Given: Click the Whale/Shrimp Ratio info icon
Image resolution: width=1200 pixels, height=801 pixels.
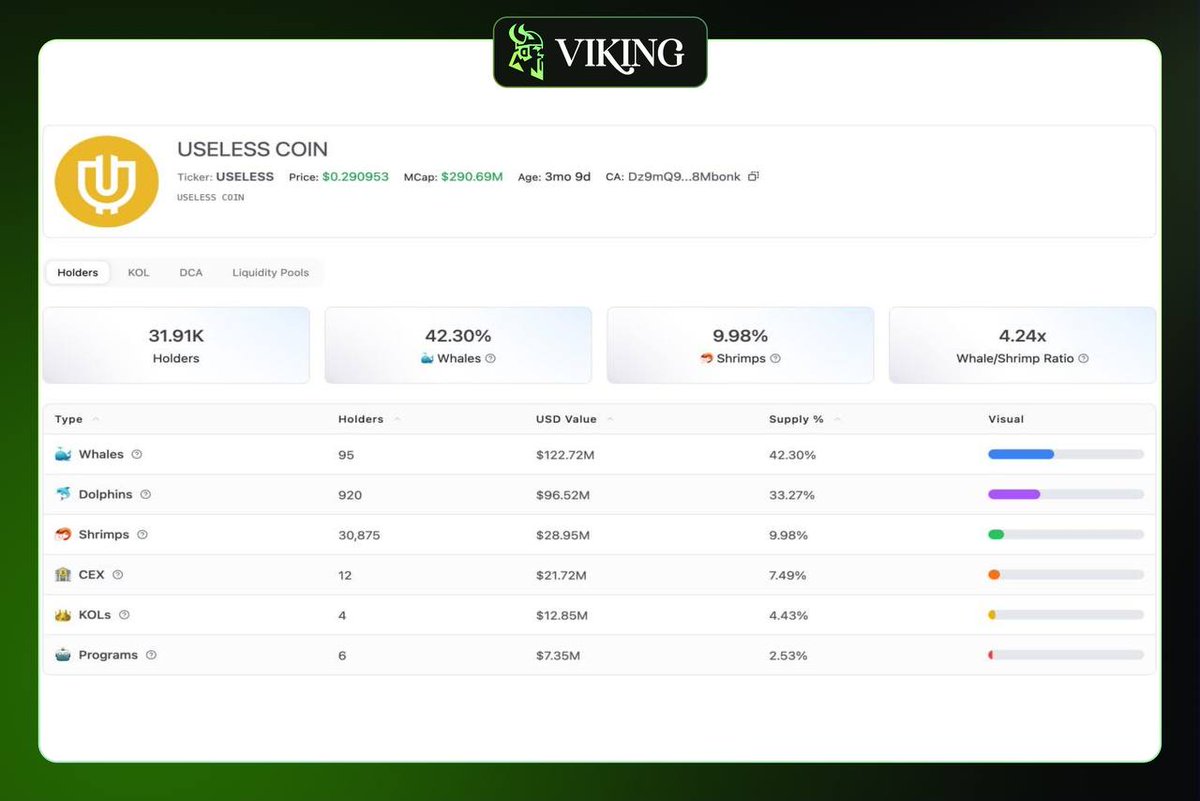Looking at the screenshot, I should (x=1083, y=358).
